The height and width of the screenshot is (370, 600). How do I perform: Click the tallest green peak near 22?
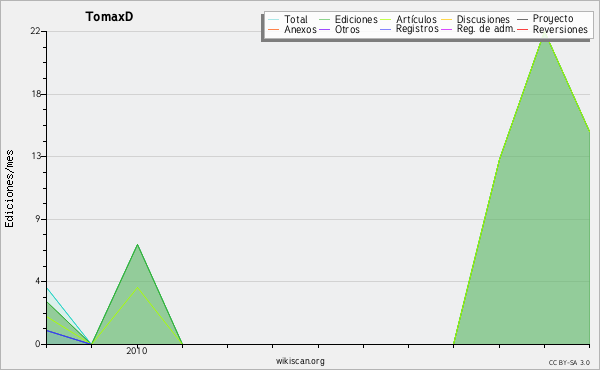(x=545, y=34)
